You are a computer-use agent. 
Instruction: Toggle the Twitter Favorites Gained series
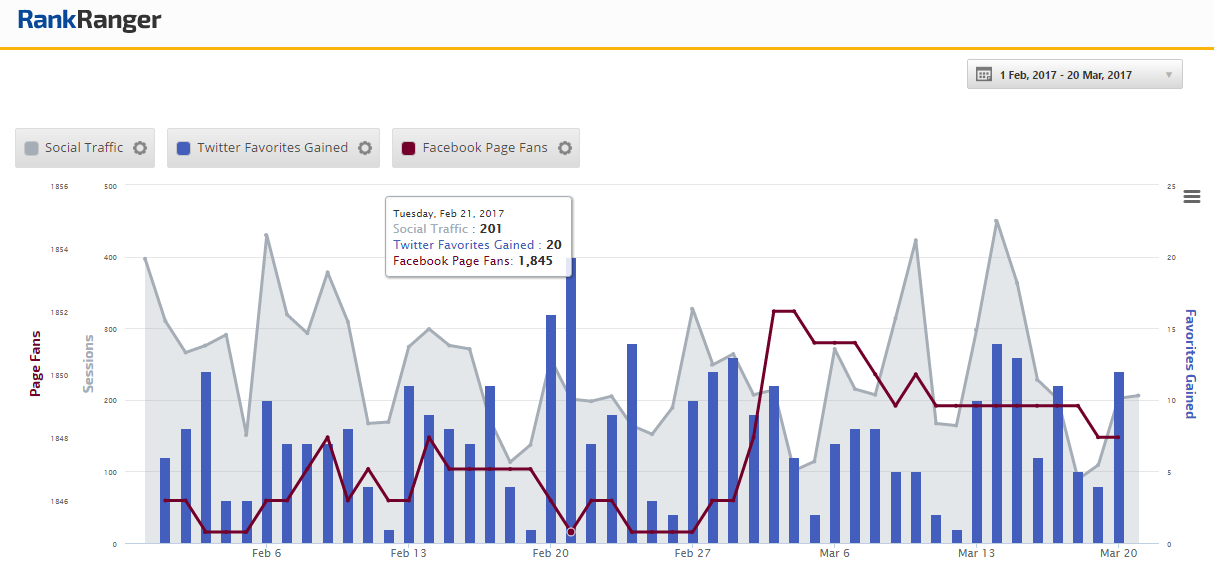(x=272, y=148)
